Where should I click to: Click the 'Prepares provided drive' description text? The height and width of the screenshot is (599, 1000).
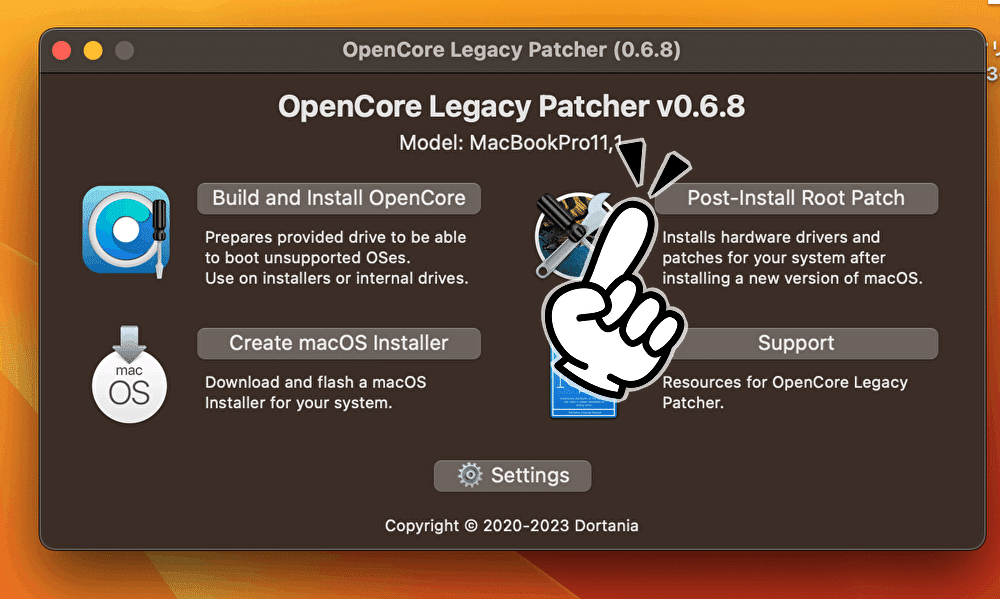337,258
